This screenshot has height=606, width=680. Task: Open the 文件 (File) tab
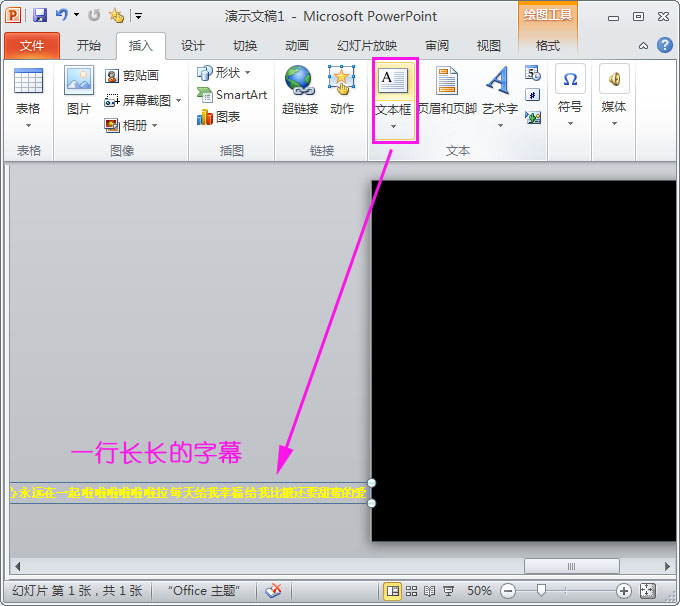(32, 46)
